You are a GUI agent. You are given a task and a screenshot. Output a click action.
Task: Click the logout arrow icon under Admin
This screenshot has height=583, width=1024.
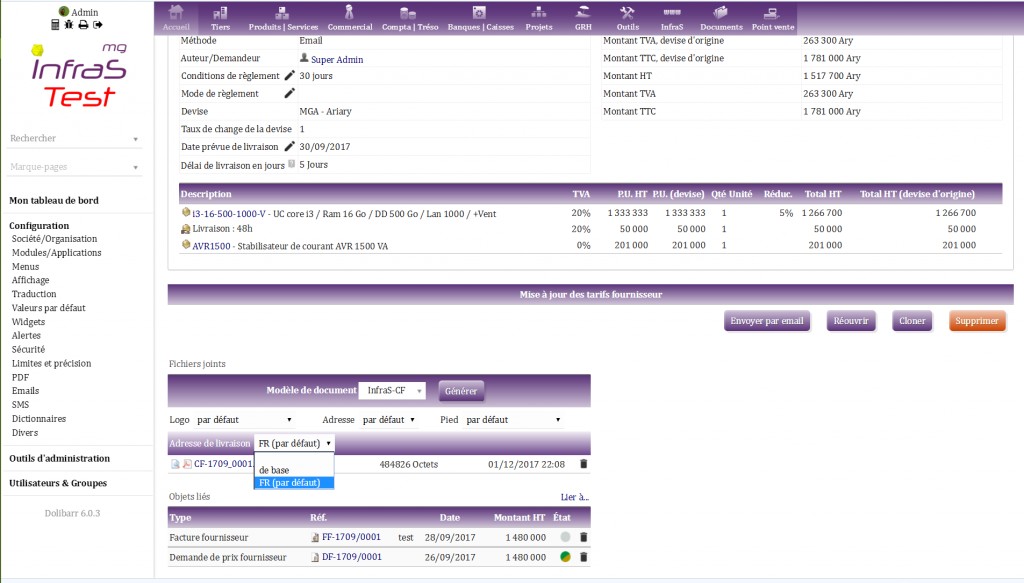[x=98, y=25]
